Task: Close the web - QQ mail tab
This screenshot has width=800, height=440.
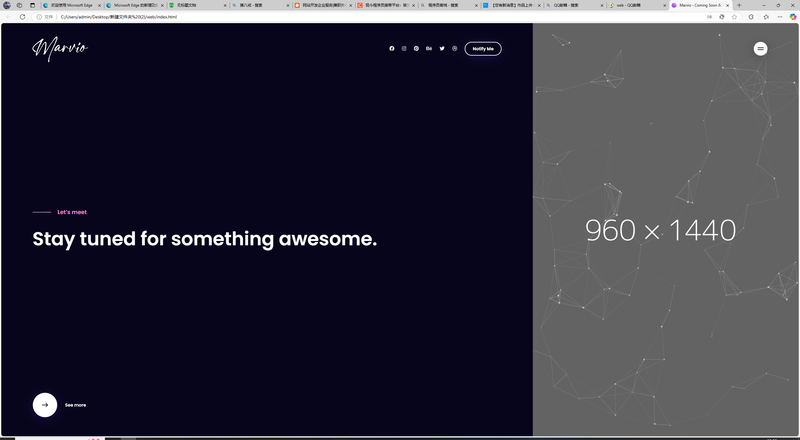Action: 665,5
